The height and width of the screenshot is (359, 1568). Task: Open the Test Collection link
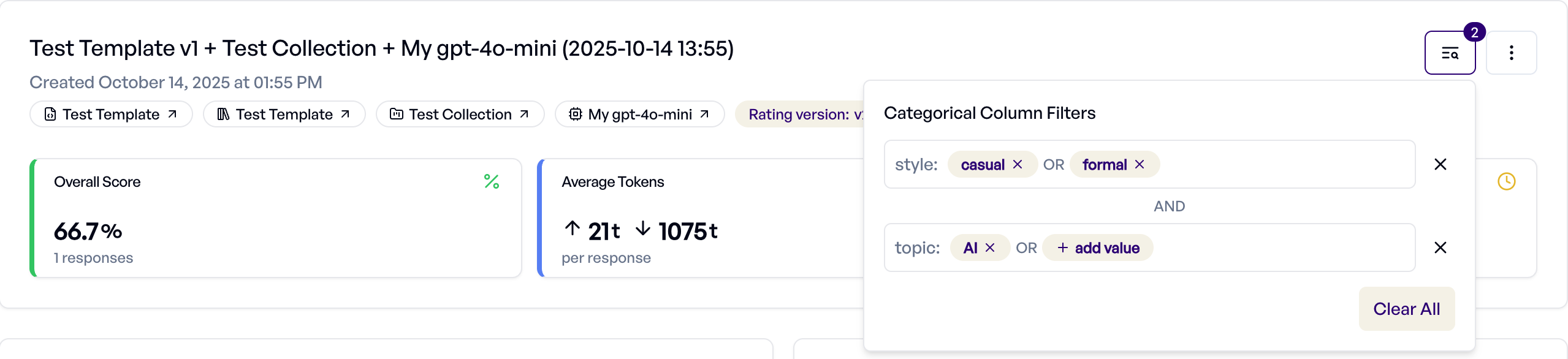click(x=460, y=115)
